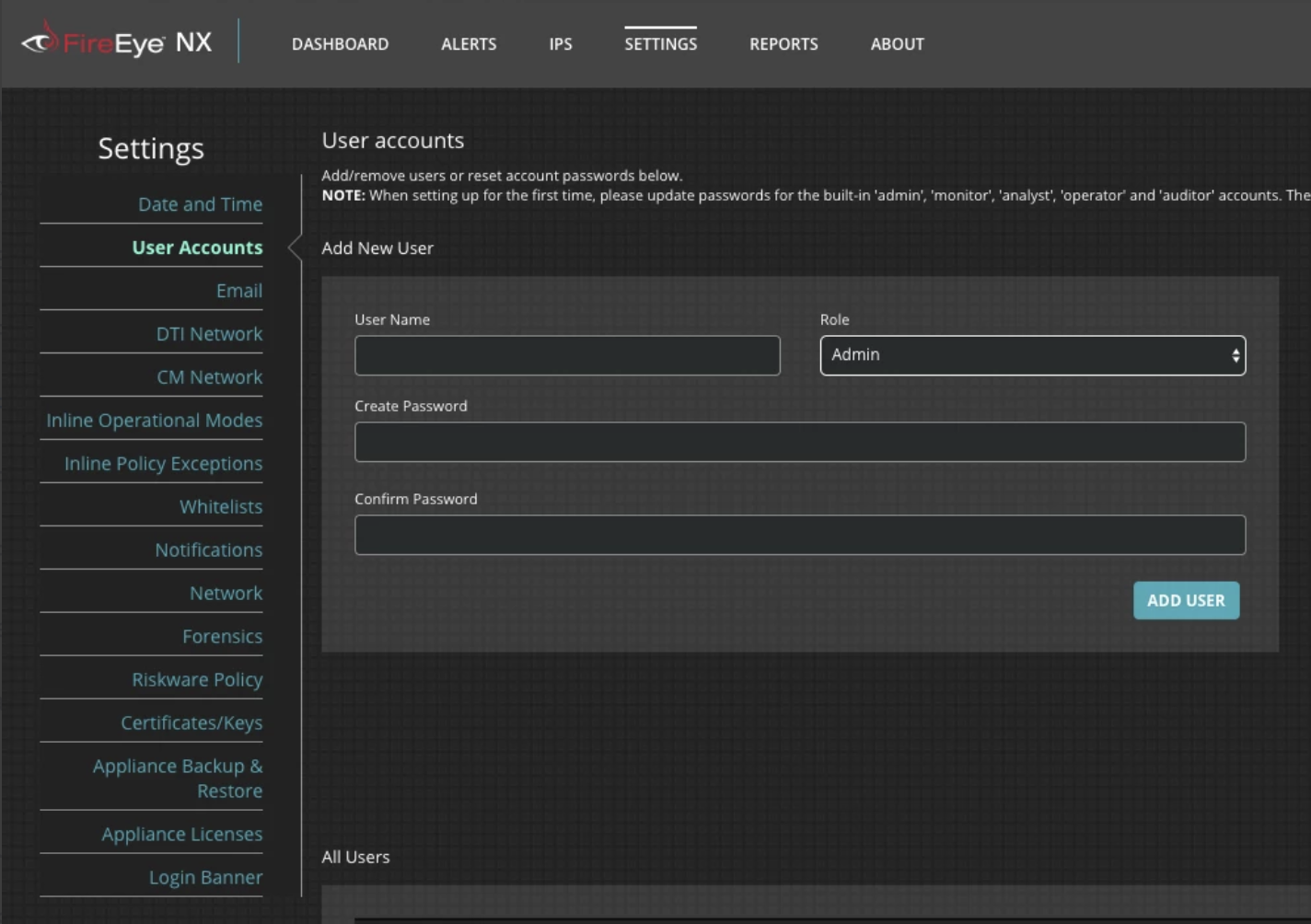Open Certificates/Keys settings
The image size is (1311, 924).
(x=191, y=722)
